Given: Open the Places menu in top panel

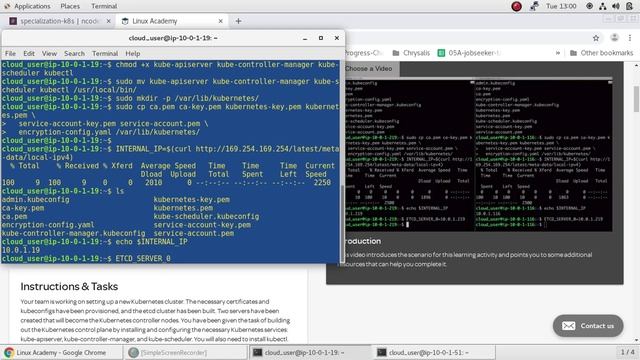Looking at the screenshot, I should click(70, 6).
